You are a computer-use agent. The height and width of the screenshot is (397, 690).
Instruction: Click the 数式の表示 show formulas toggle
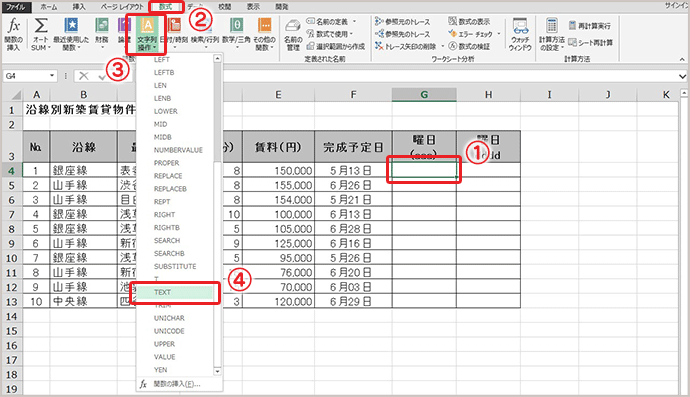469,21
